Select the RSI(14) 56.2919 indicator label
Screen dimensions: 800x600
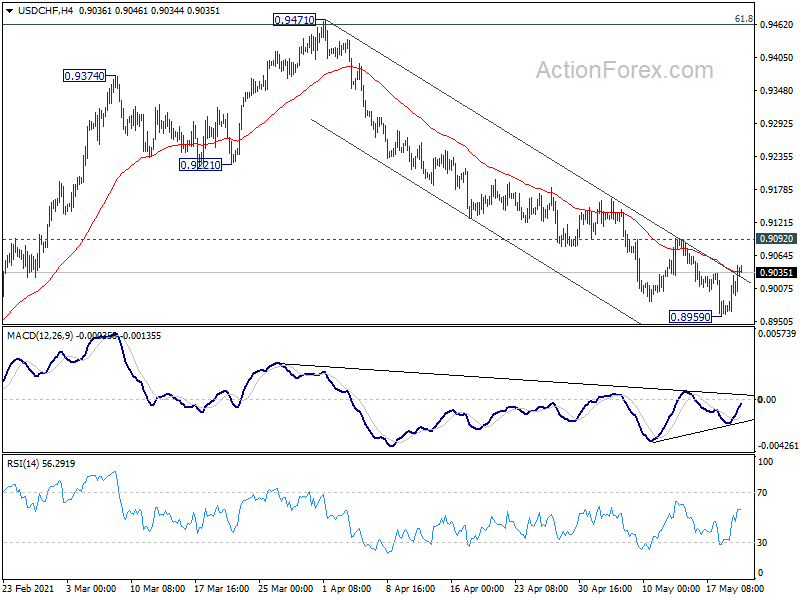[x=41, y=464]
